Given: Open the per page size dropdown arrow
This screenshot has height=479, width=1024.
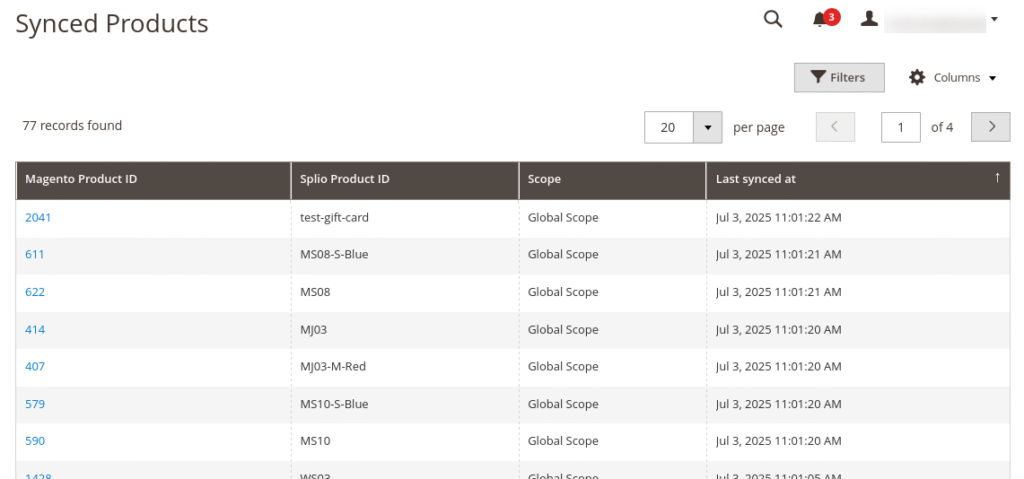Looking at the screenshot, I should click(708, 127).
